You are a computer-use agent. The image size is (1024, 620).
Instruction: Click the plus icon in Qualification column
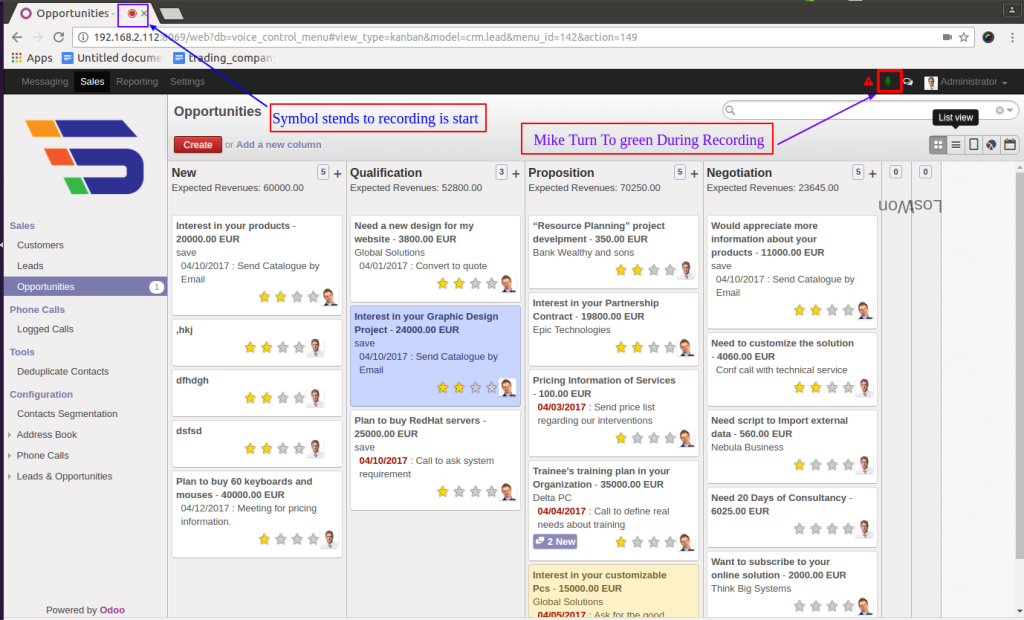point(516,173)
